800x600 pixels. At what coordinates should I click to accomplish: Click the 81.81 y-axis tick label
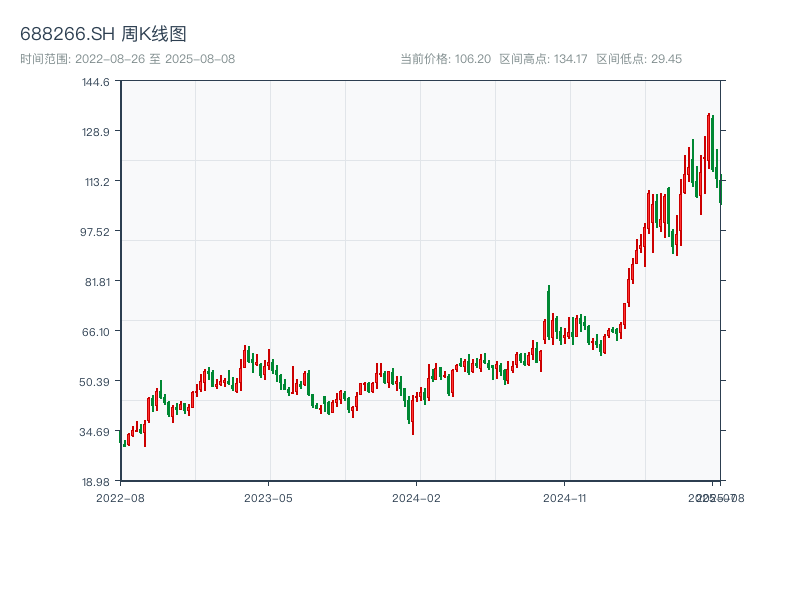[96, 282]
